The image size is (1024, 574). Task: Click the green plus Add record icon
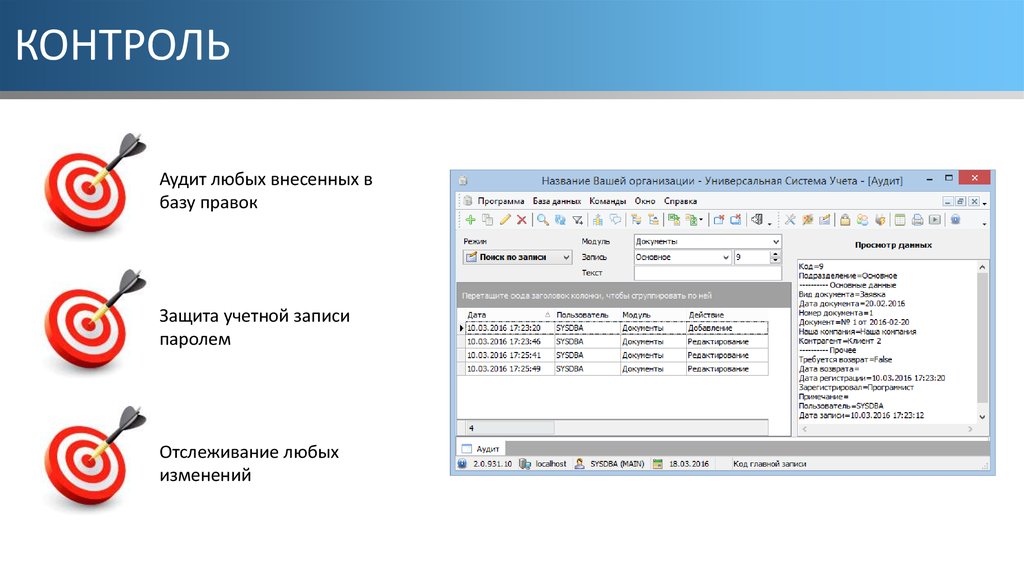(471, 220)
